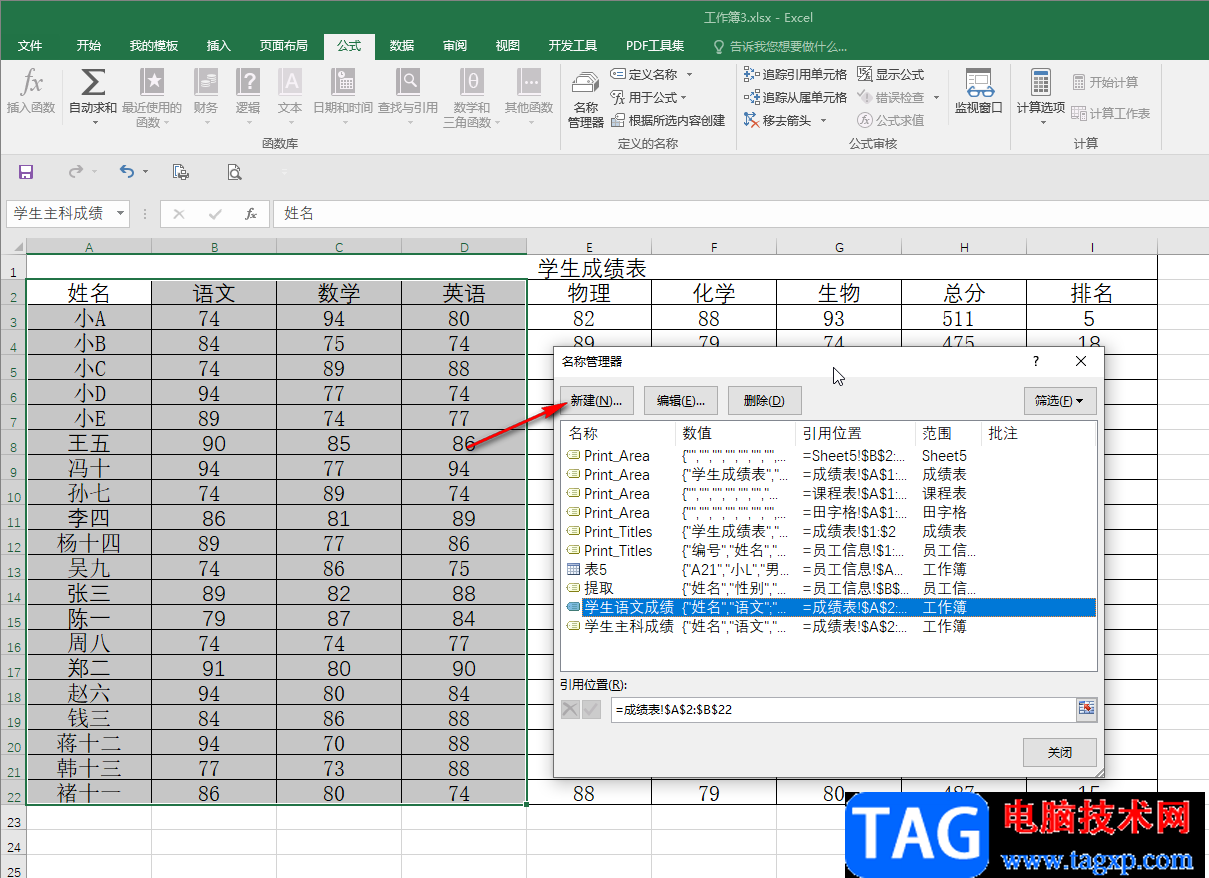Click the print preview icon in quick toolbar

(x=234, y=172)
